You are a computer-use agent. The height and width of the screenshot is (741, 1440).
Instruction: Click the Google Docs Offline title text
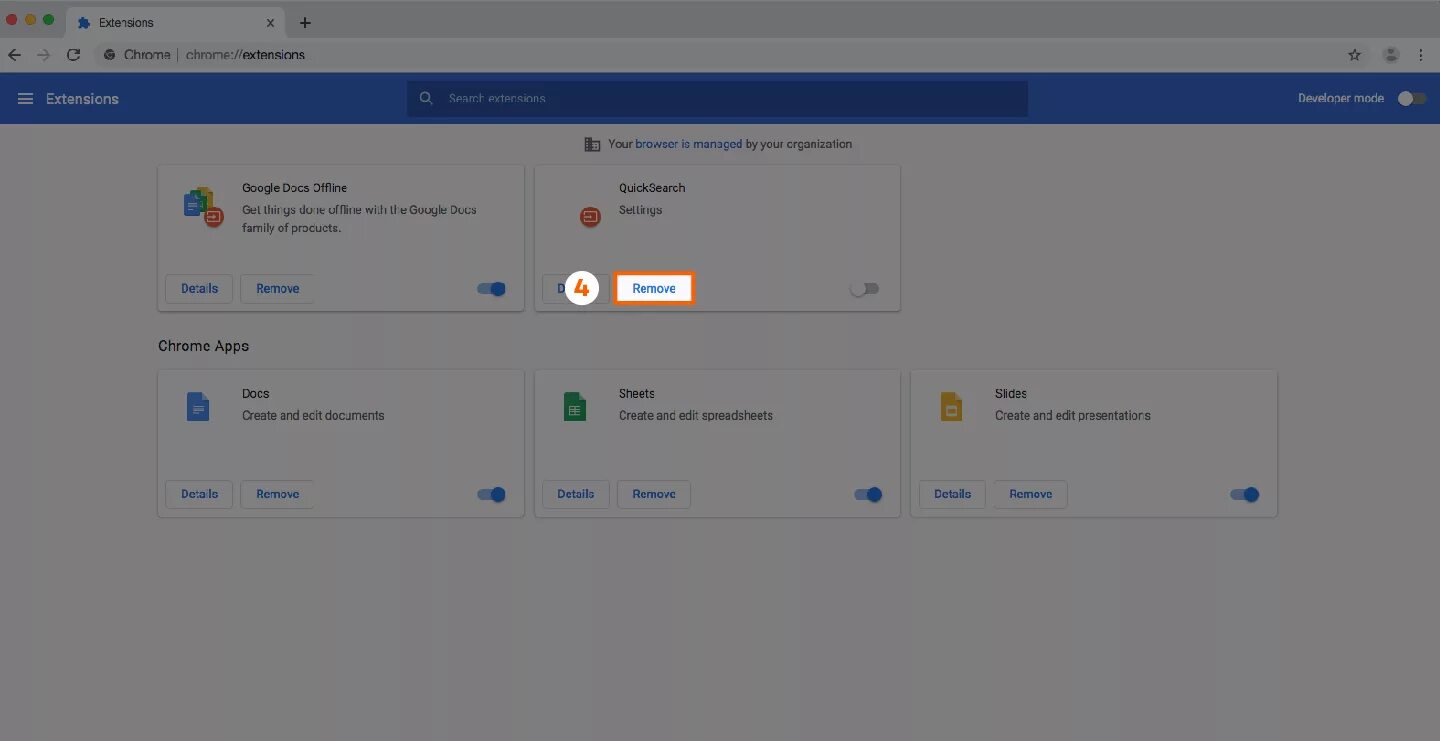(x=294, y=188)
